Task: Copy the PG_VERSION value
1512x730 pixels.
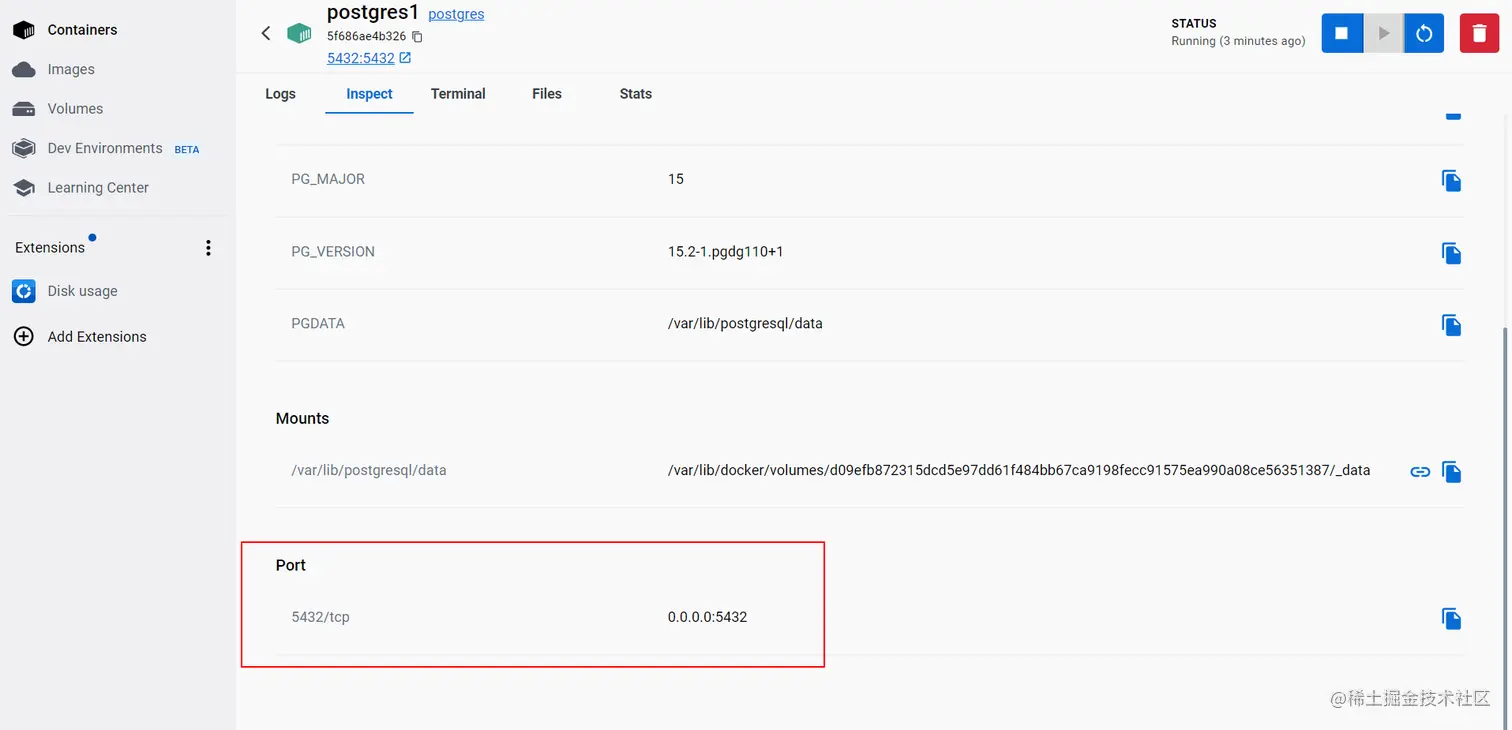Action: (1451, 252)
